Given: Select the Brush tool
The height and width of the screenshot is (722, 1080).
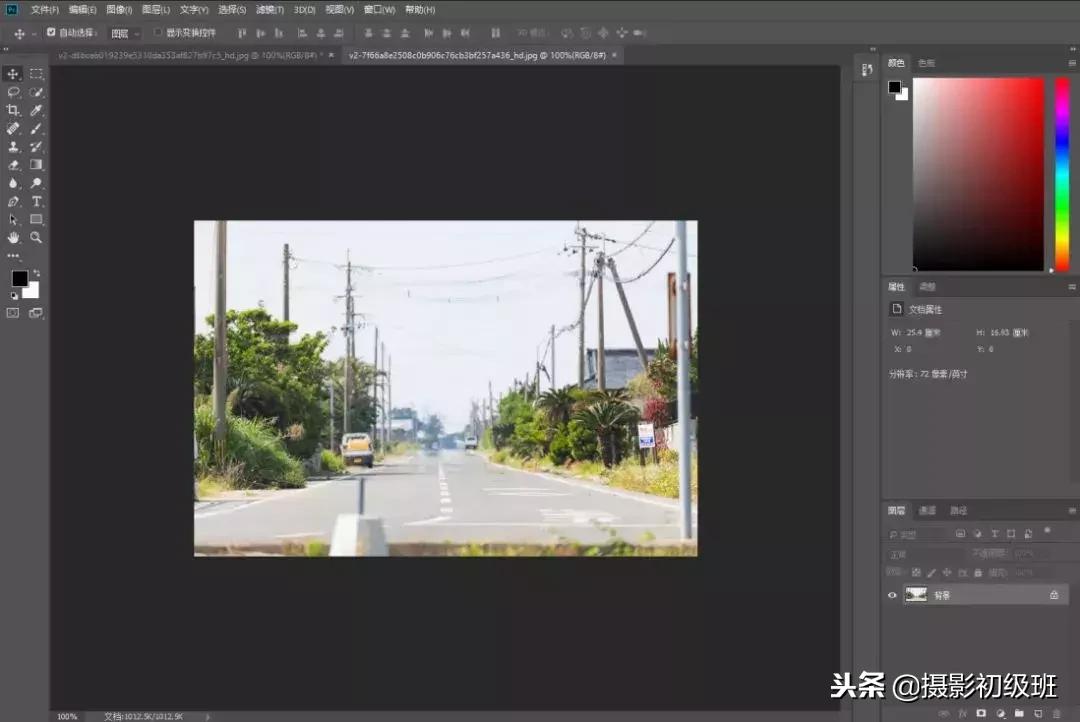Looking at the screenshot, I should pyautogui.click(x=36, y=128).
